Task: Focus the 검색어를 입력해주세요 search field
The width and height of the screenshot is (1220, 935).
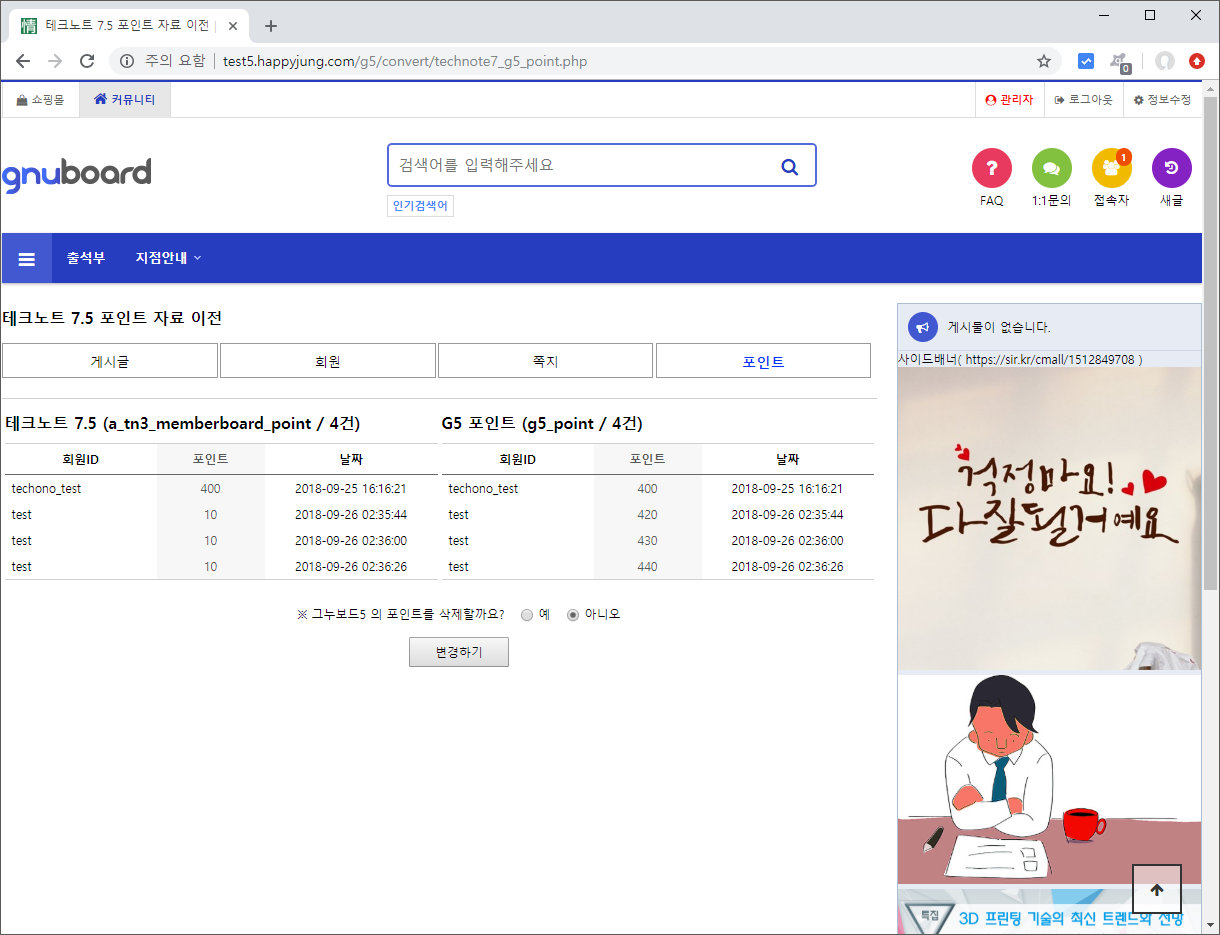Action: (580, 166)
